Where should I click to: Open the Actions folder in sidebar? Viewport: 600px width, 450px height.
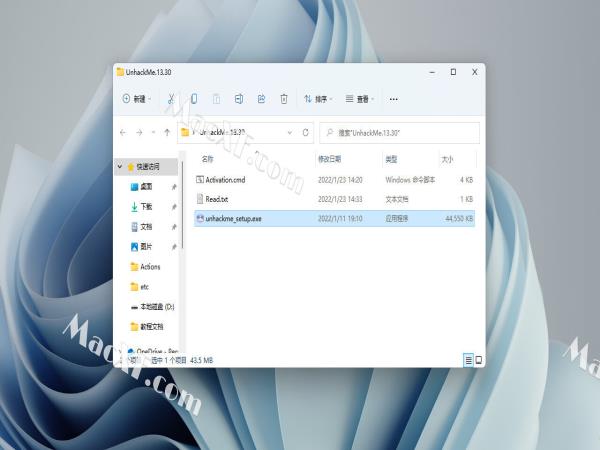pos(145,267)
